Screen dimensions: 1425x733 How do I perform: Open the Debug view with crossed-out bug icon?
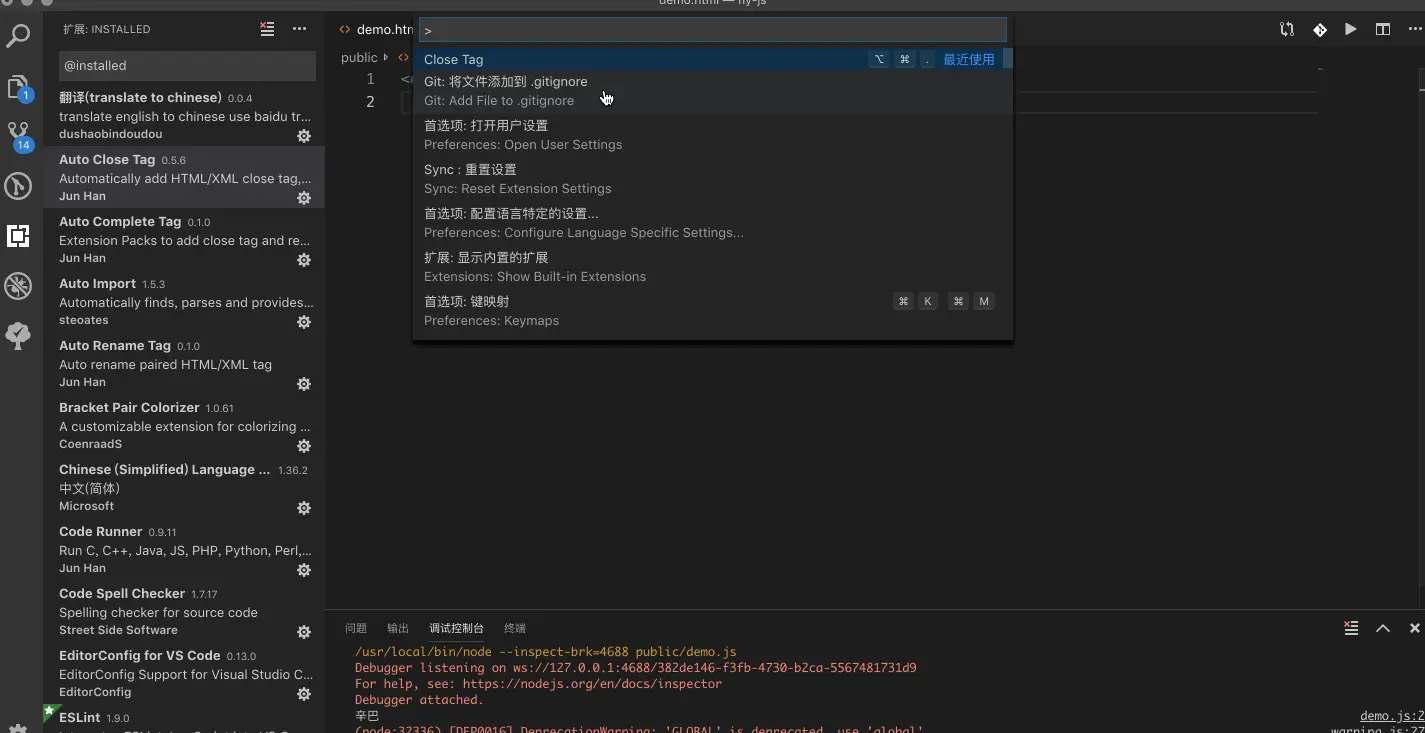tap(18, 286)
